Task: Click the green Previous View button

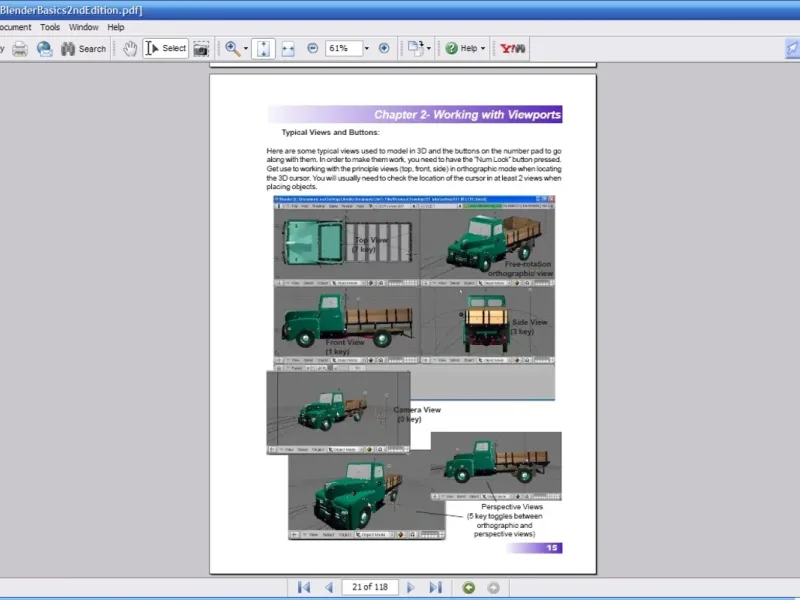Action: click(468, 587)
